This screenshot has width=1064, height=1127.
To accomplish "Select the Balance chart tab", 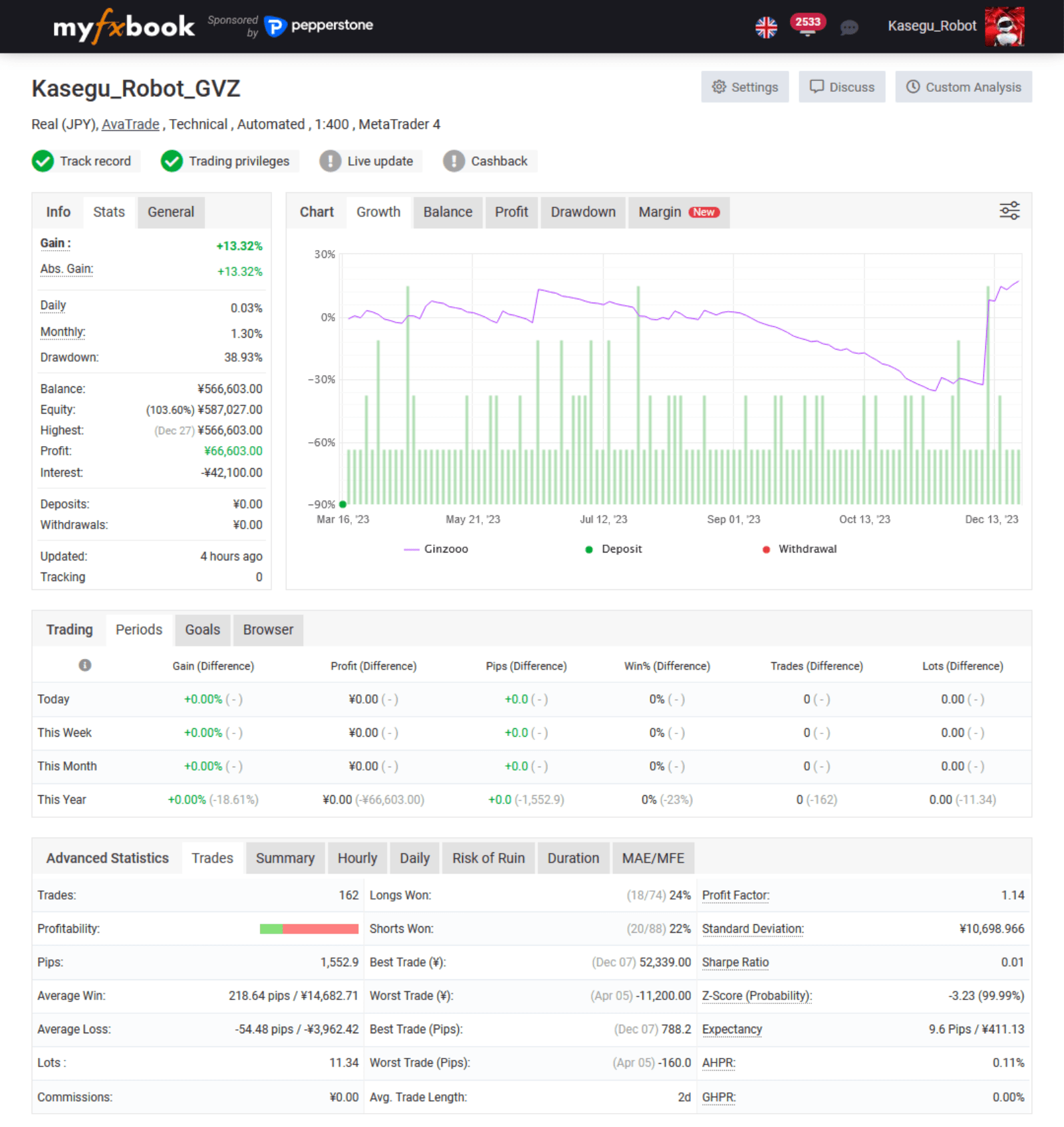I will tap(448, 212).
